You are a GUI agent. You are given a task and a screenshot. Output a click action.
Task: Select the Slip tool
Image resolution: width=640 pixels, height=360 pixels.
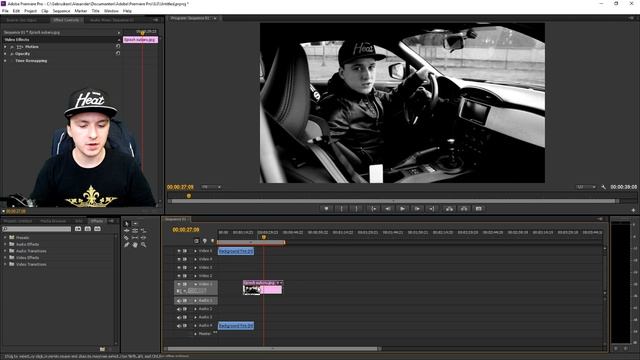135,238
